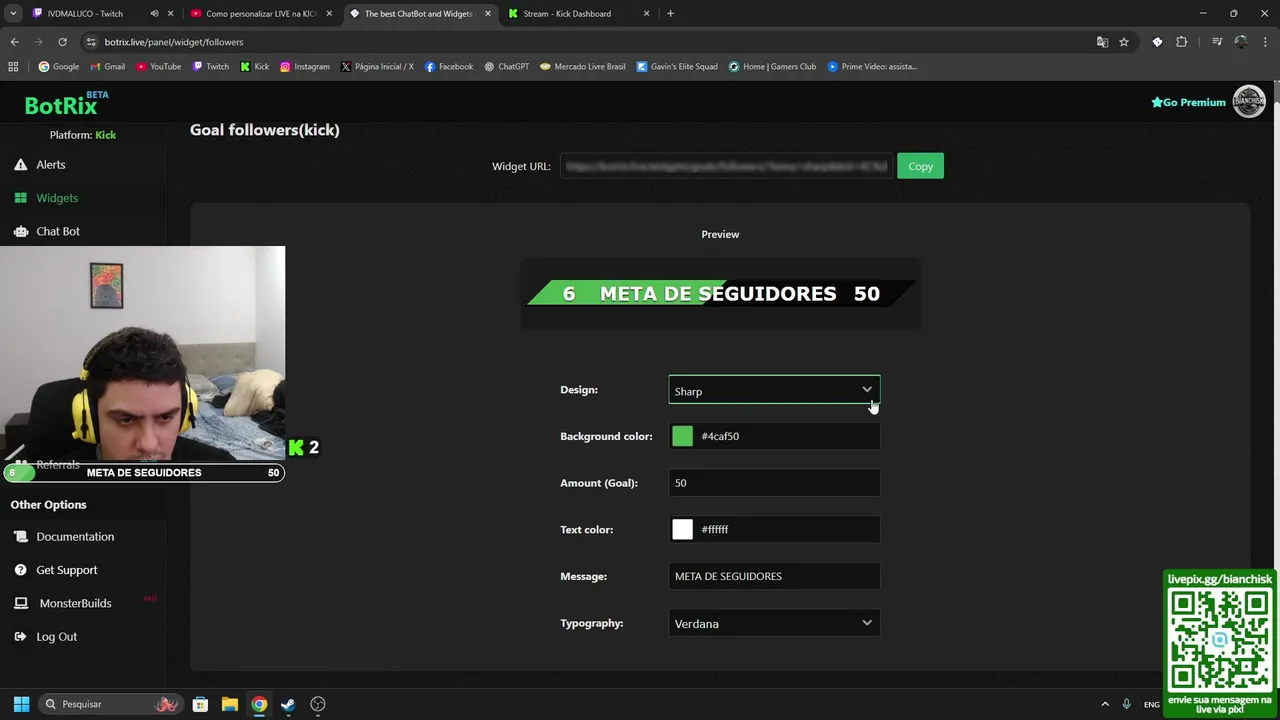Open the browser extensions menu
Image resolution: width=1280 pixels, height=720 pixels.
point(1182,42)
